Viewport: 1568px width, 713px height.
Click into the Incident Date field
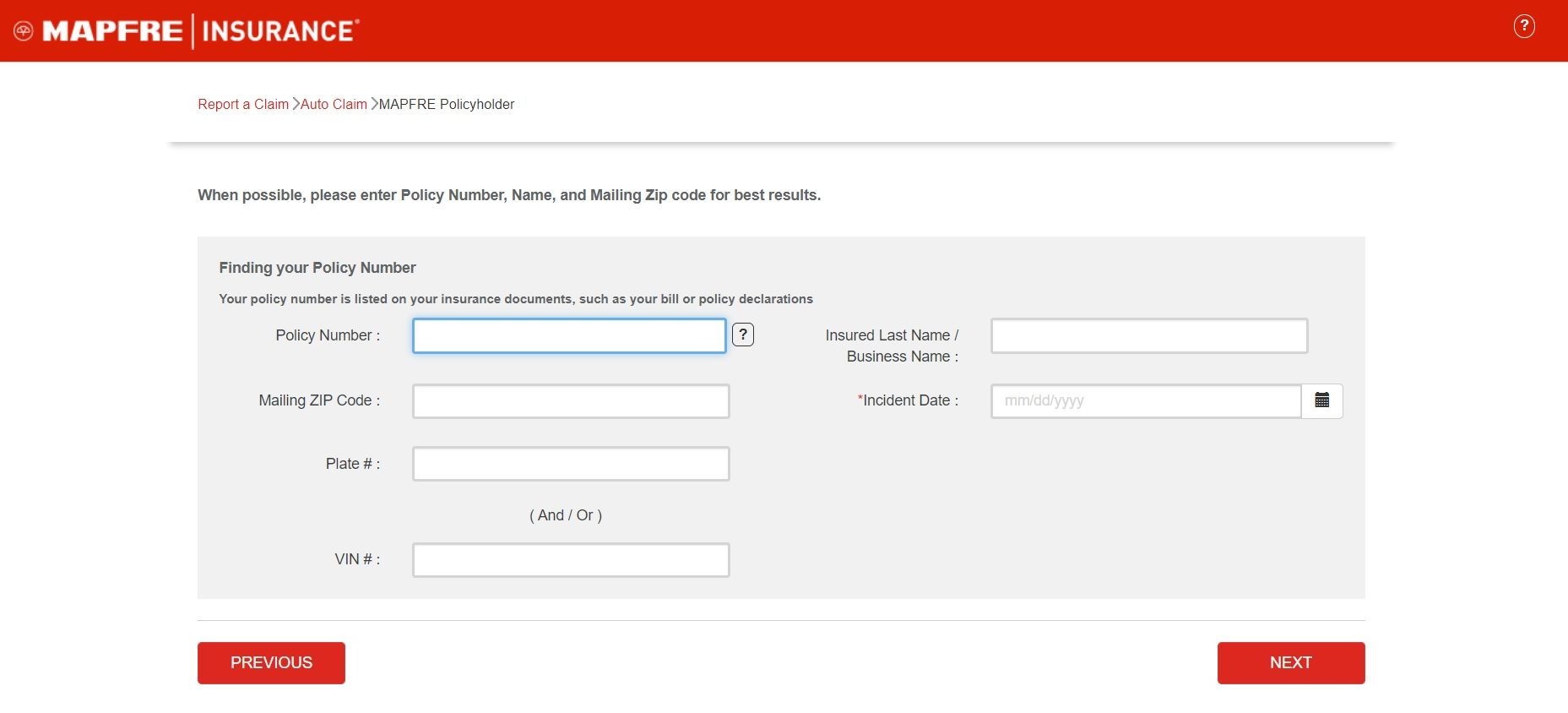click(1146, 401)
